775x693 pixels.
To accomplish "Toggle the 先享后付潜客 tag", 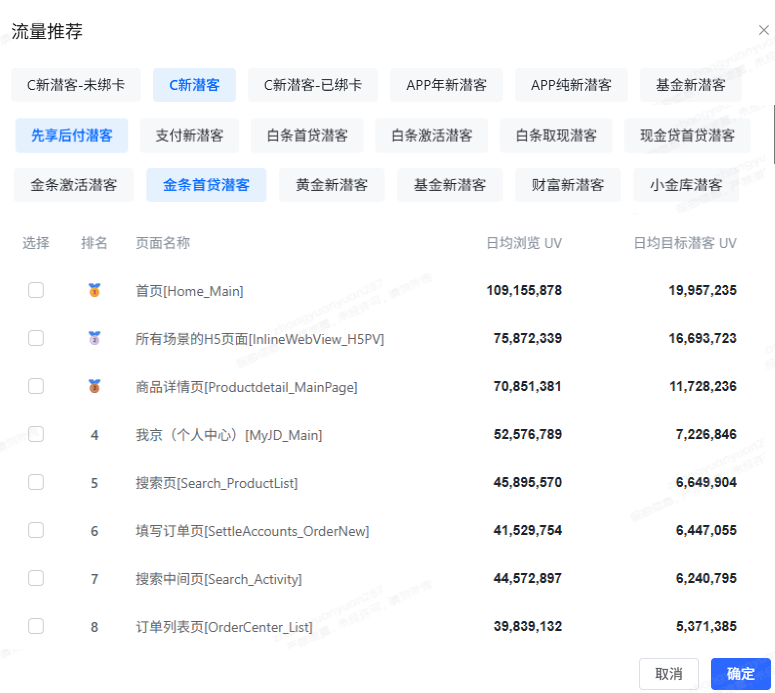I will 72,135.
